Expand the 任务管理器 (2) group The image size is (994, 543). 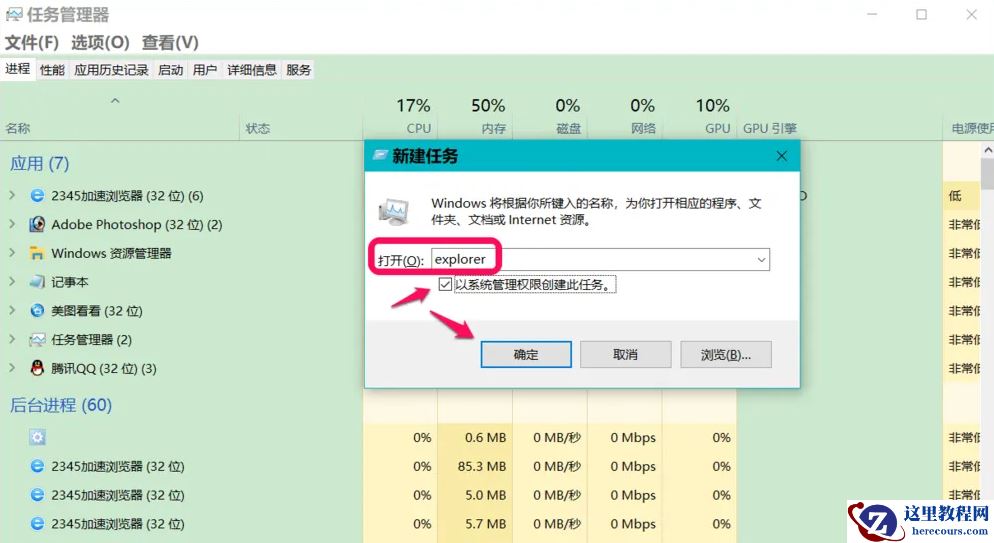point(12,339)
